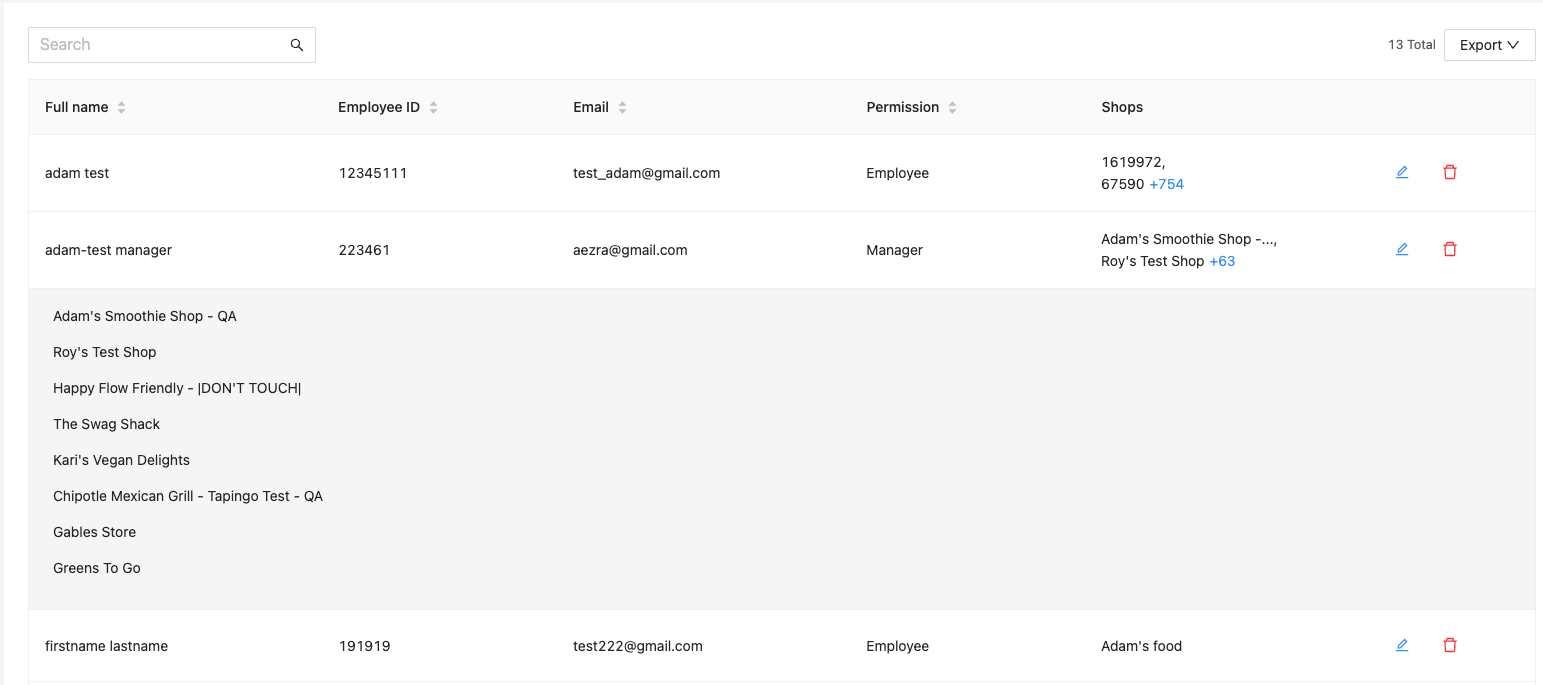Select Kari's Vegan Delights in the shop list
Viewport: 1543px width, 685px height.
coord(121,460)
